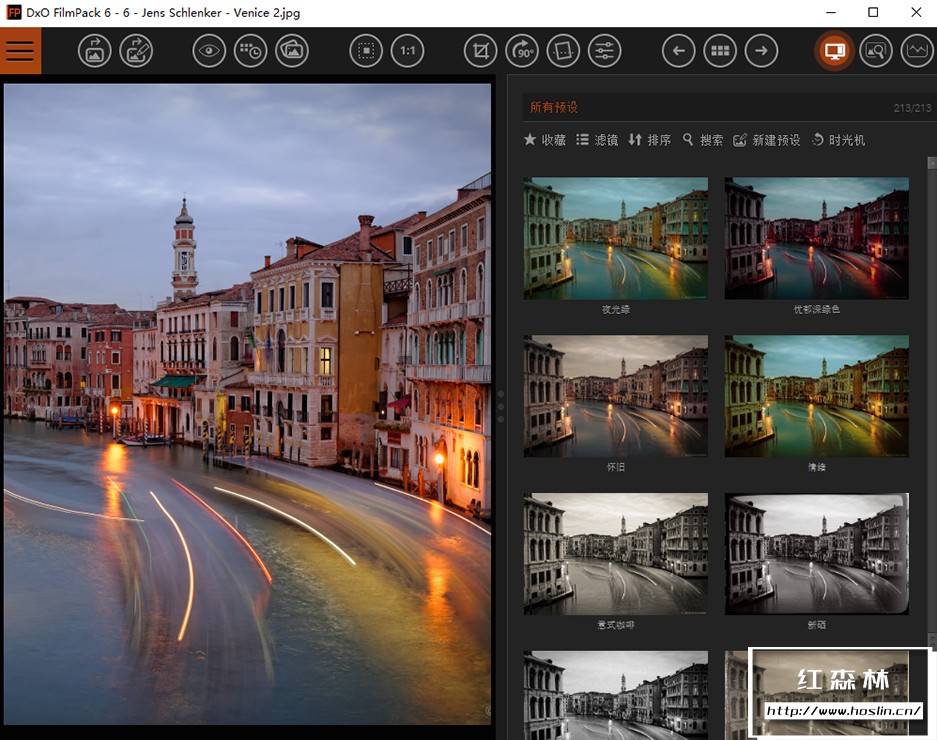
Task: Toggle the eye preview comparison icon
Action: pyautogui.click(x=208, y=51)
